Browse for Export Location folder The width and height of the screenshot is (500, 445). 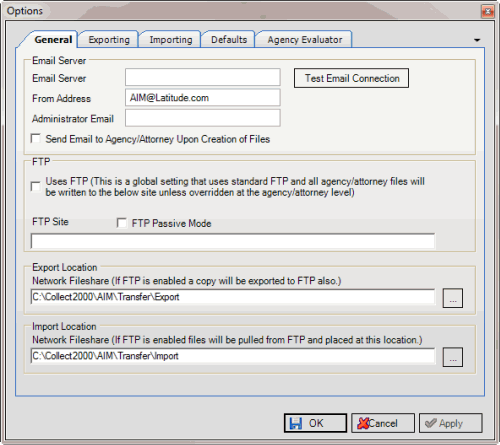click(x=453, y=298)
